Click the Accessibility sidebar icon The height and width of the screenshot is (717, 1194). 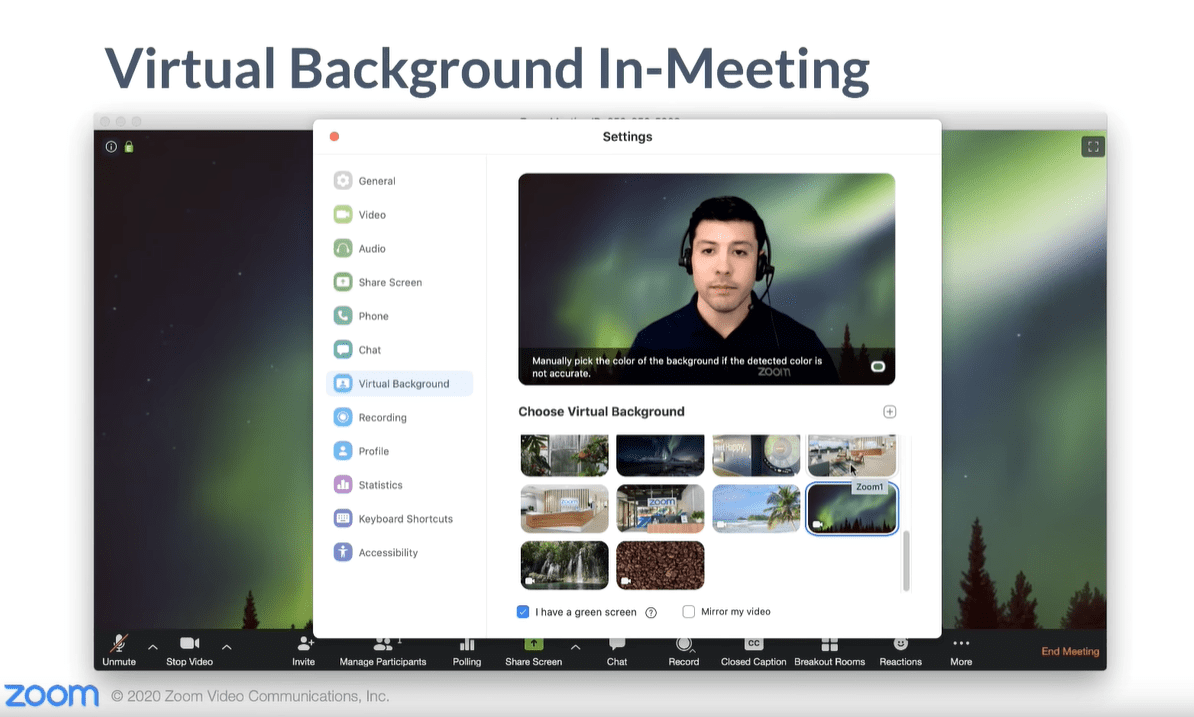click(343, 552)
